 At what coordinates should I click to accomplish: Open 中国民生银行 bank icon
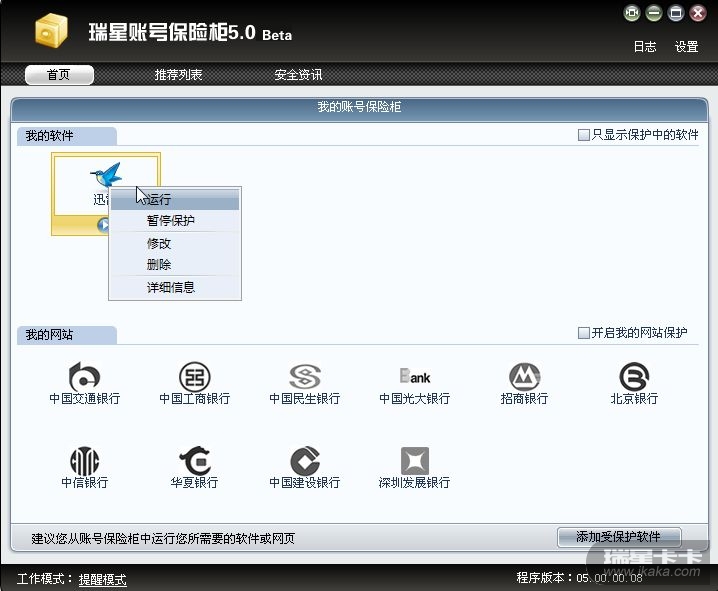coord(305,376)
